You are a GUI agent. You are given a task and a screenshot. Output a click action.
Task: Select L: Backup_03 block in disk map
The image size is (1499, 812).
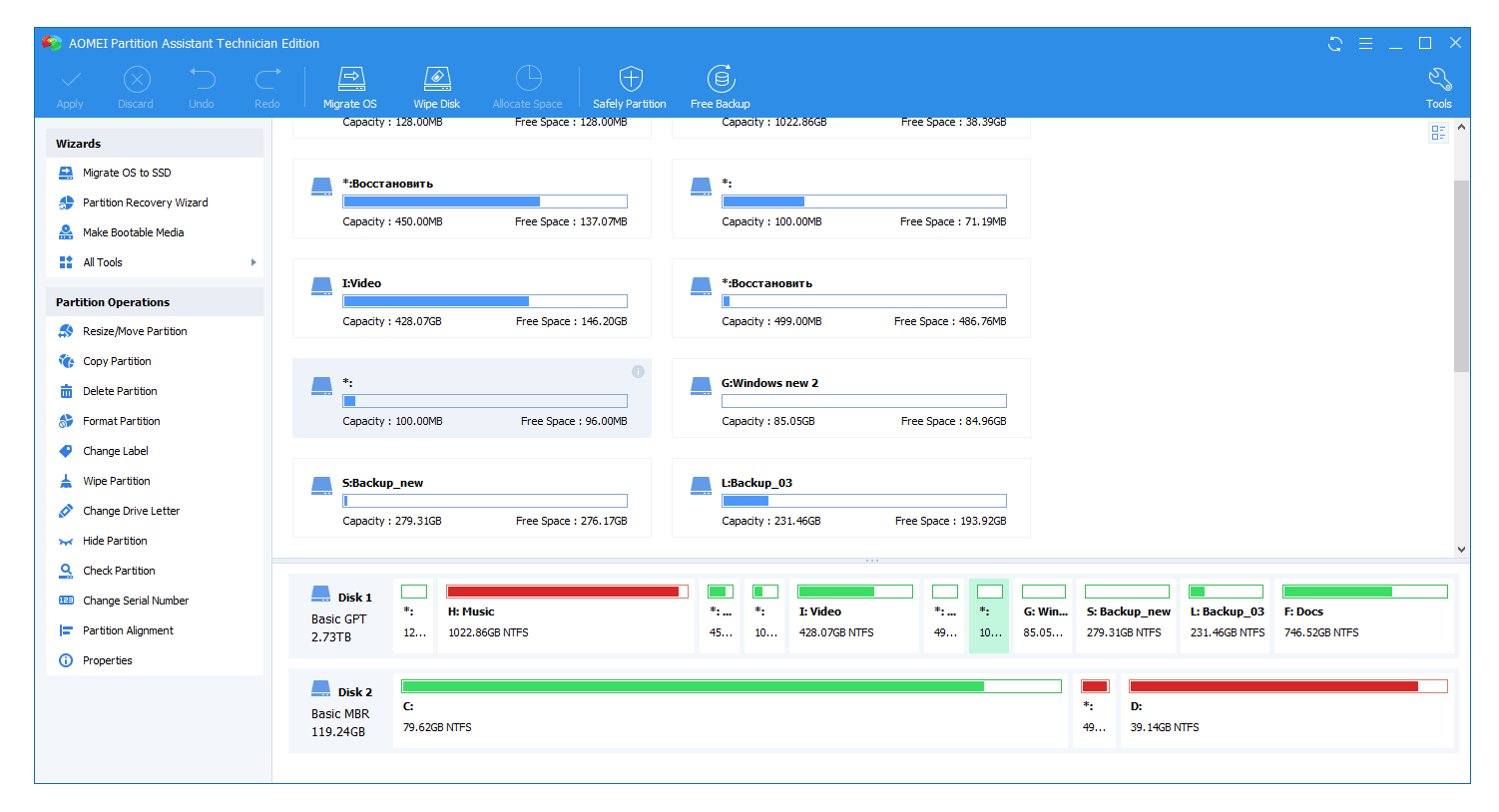pos(1227,615)
